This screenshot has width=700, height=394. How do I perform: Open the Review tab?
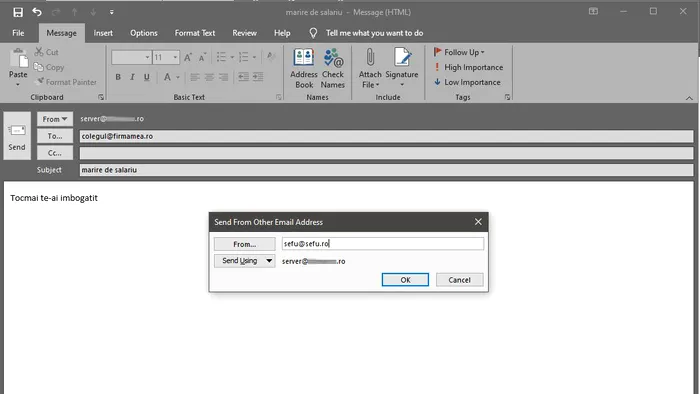(x=244, y=33)
